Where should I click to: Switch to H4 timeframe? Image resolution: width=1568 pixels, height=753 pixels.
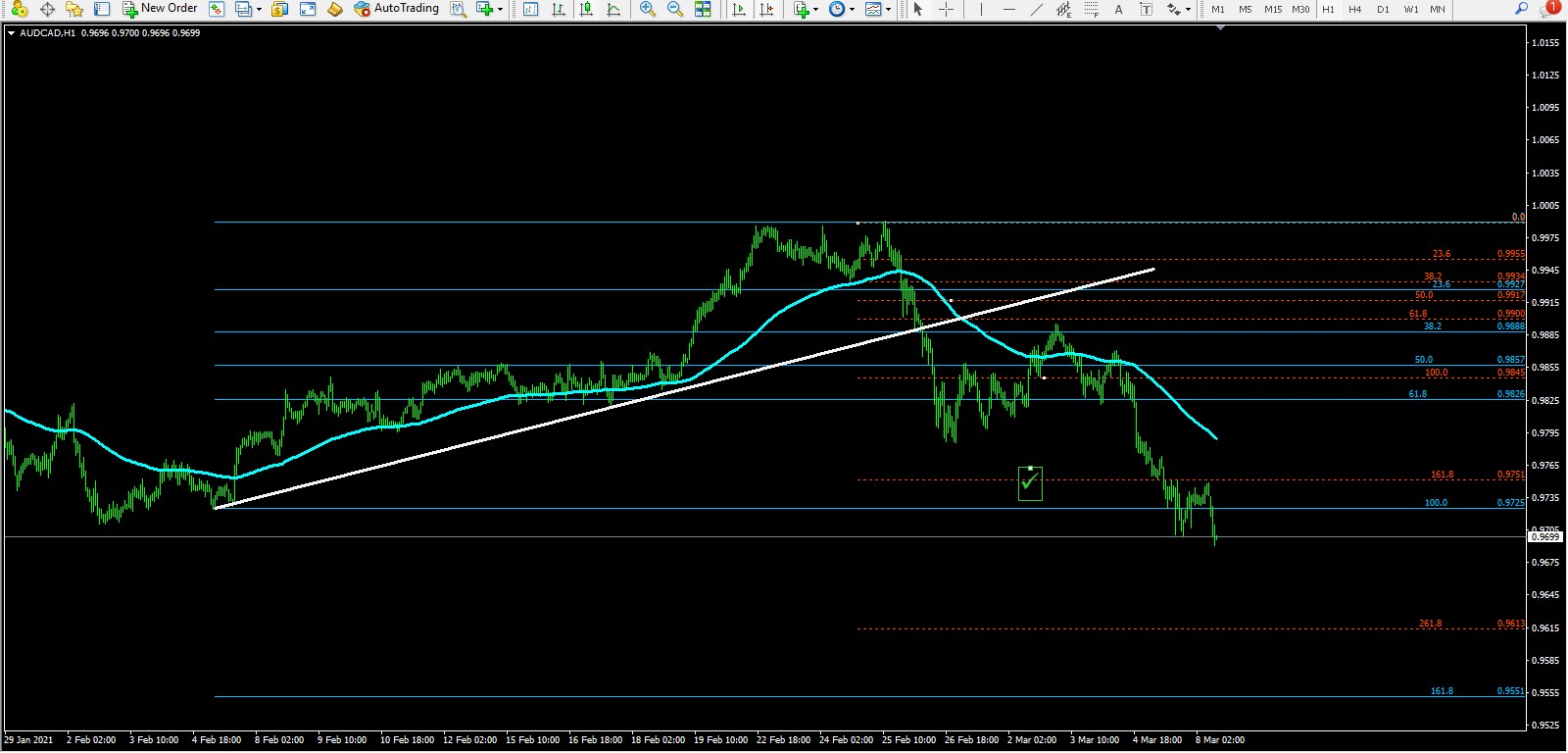point(1355,9)
